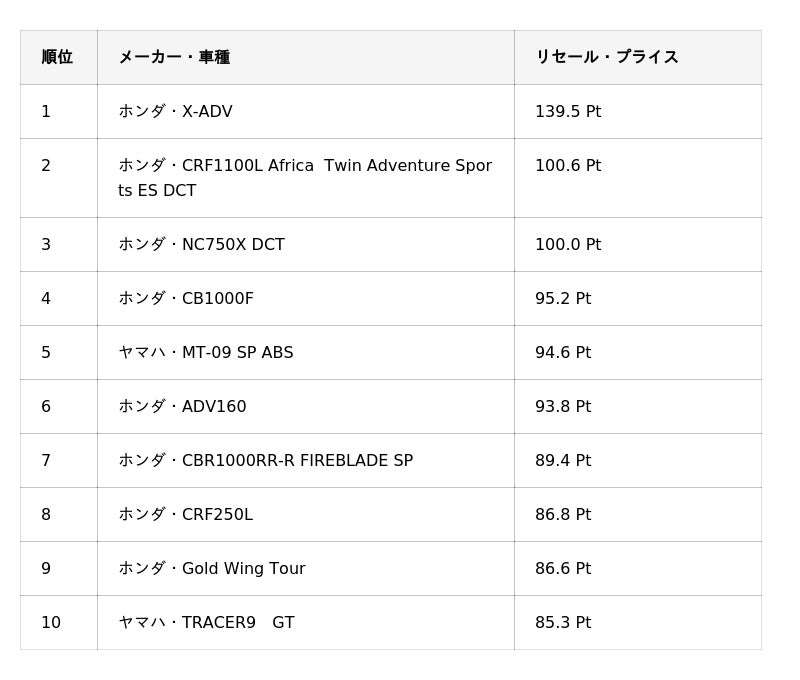Select the ヤマハ・MT-09 SP ABS cell

click(306, 352)
